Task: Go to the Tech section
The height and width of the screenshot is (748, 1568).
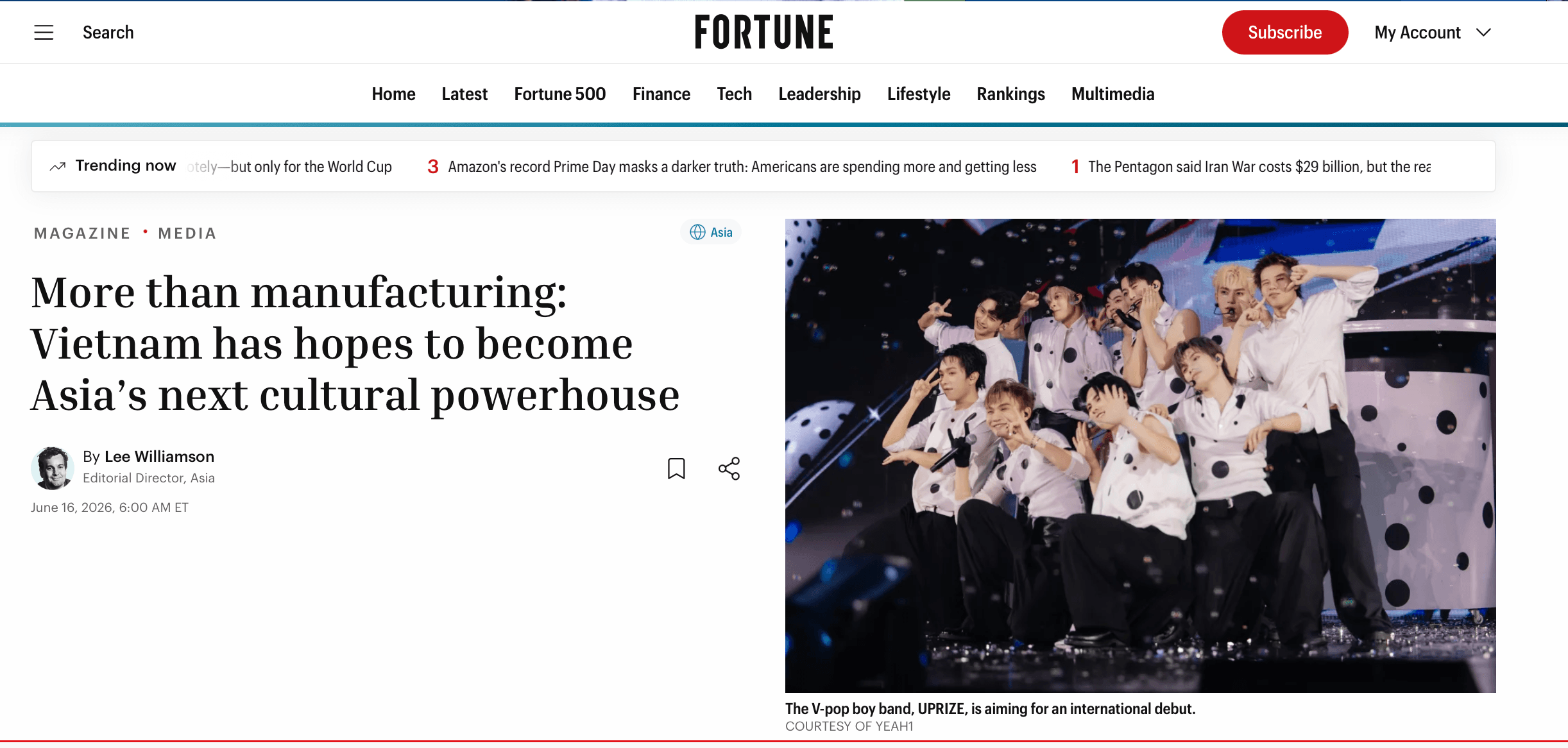Action: tap(734, 94)
